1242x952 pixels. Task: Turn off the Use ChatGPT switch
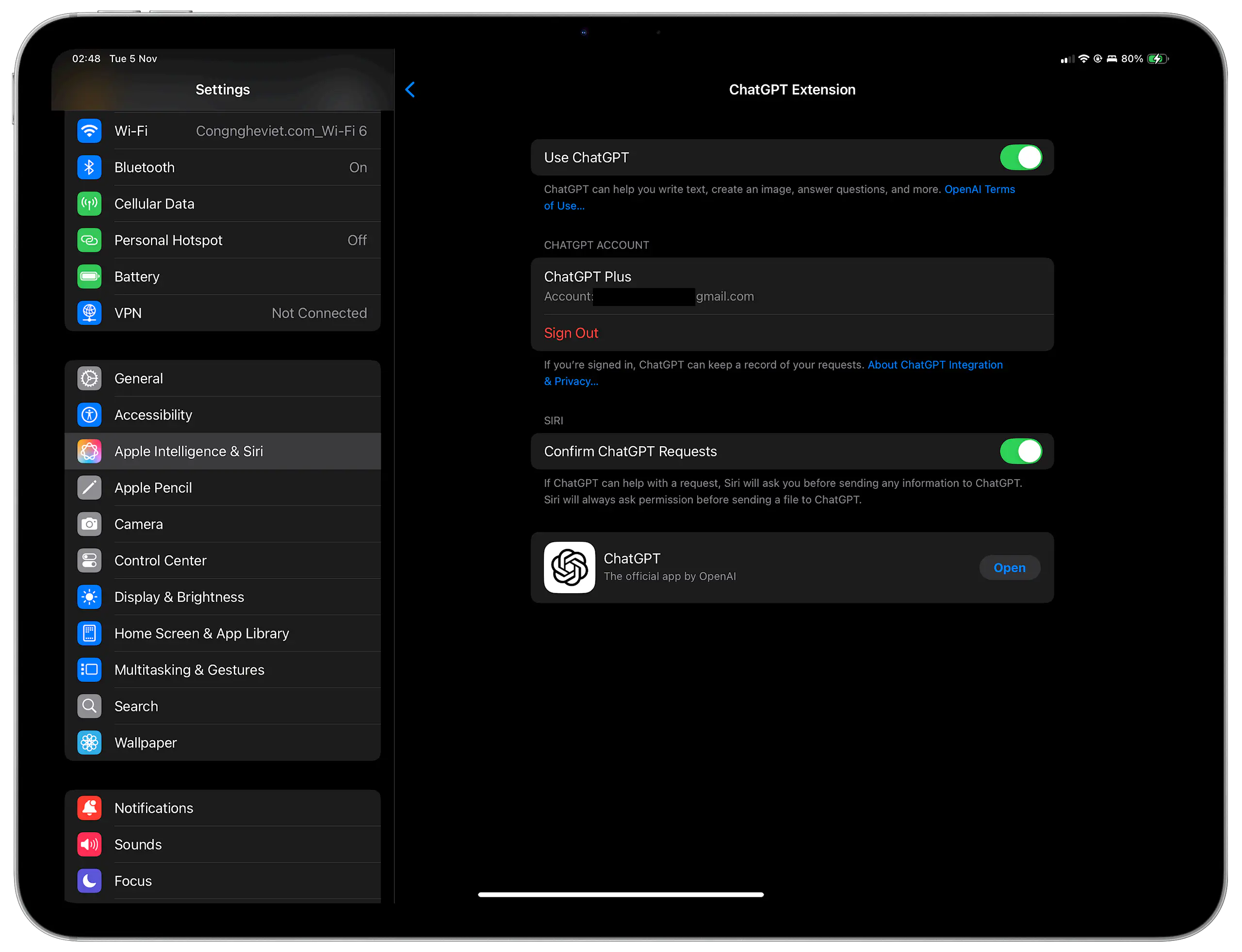tap(1020, 158)
